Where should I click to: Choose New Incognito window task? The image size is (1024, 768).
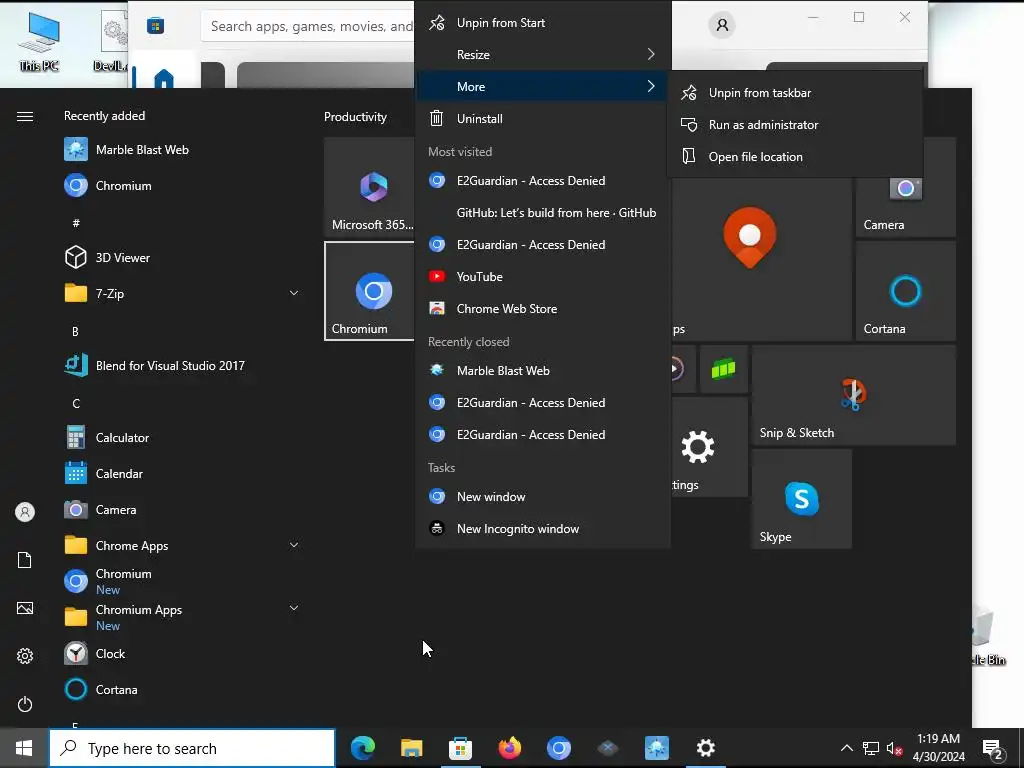(543, 529)
